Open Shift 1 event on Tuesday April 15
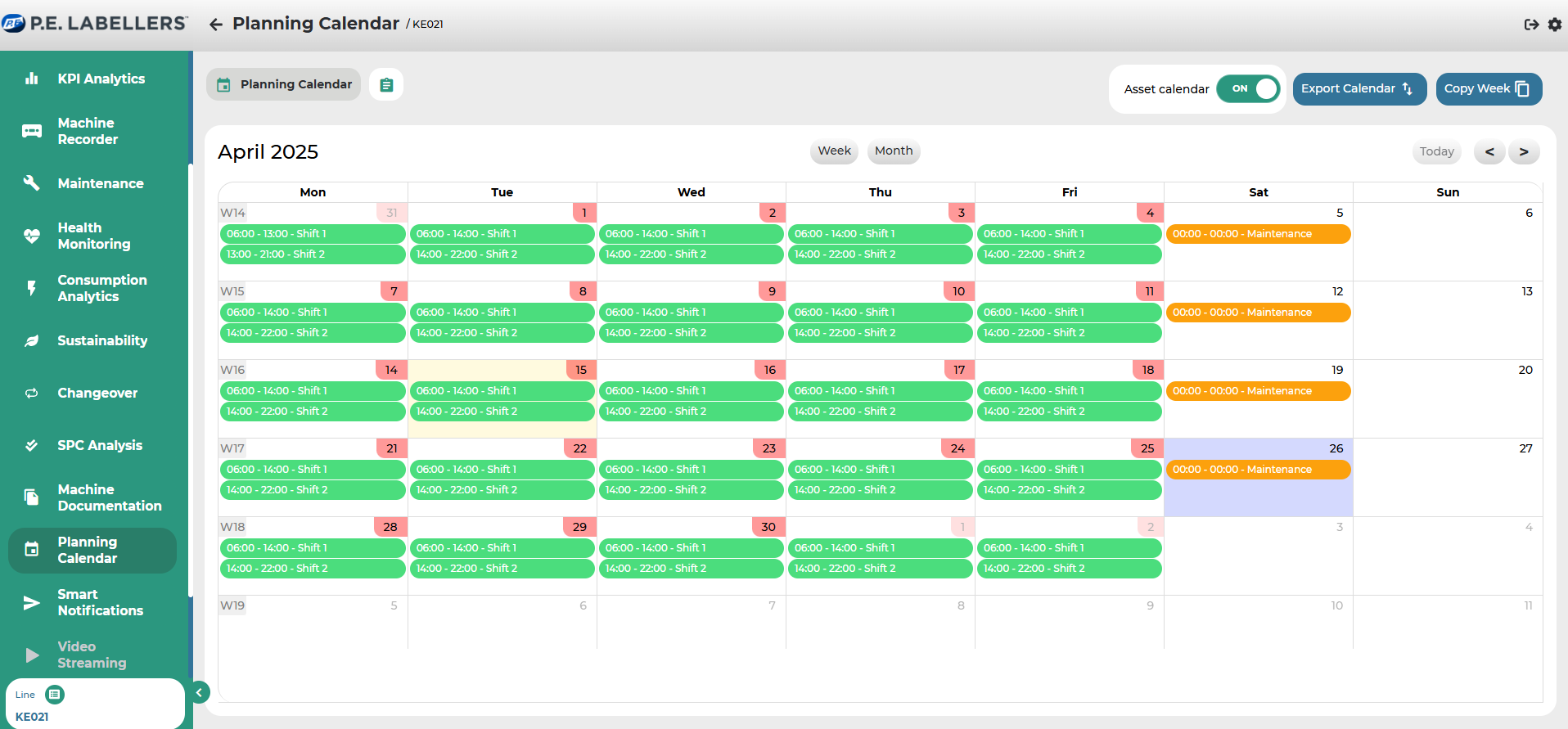The height and width of the screenshot is (729, 1568). (x=502, y=391)
